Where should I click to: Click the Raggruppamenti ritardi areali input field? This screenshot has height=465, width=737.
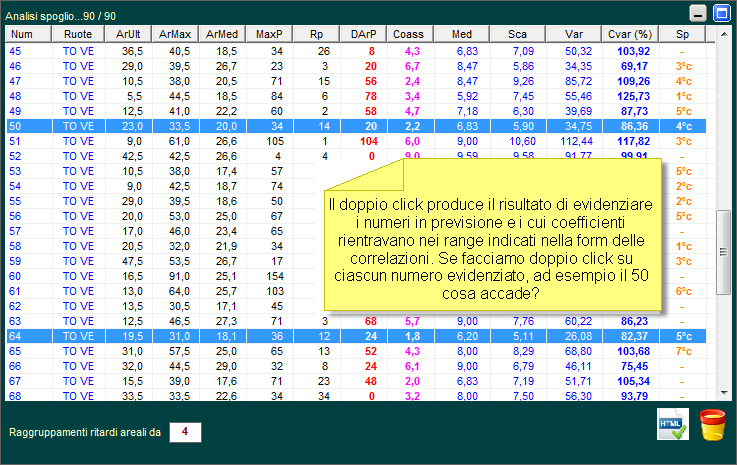pyautogui.click(x=185, y=432)
